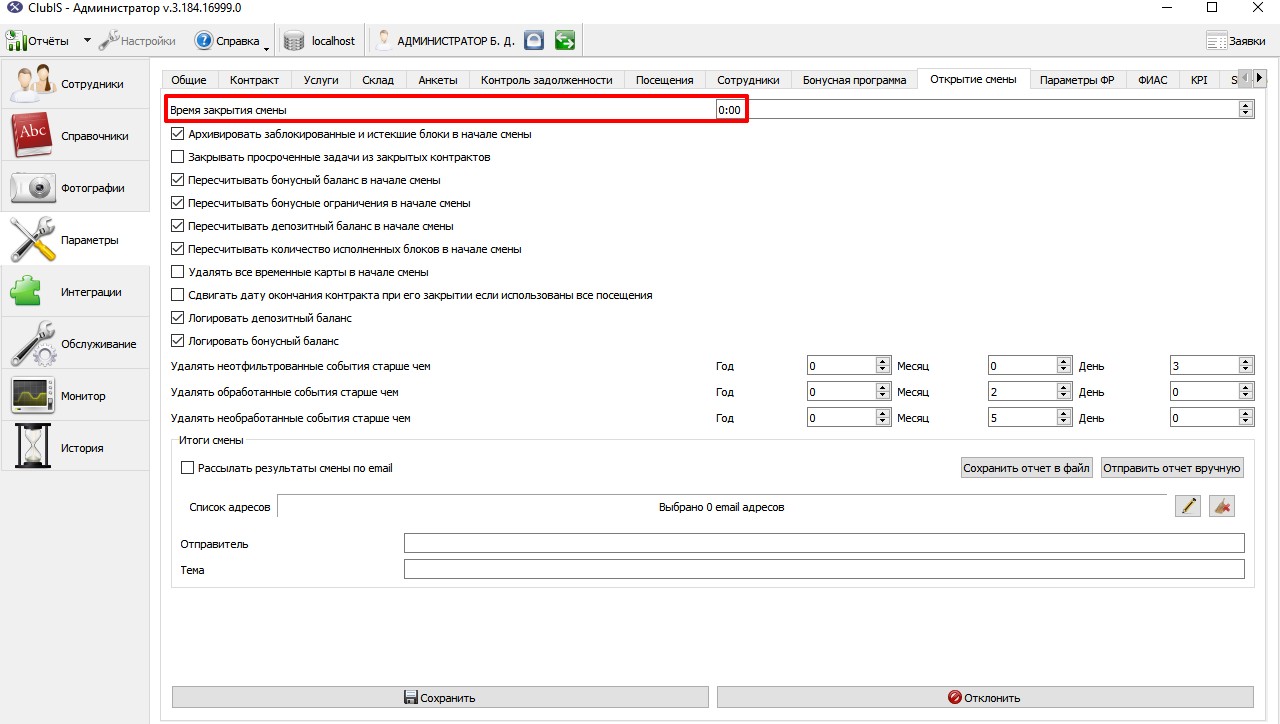The height and width of the screenshot is (724, 1280).
Task: Switch to the Бонусная программа tab
Action: pos(854,80)
